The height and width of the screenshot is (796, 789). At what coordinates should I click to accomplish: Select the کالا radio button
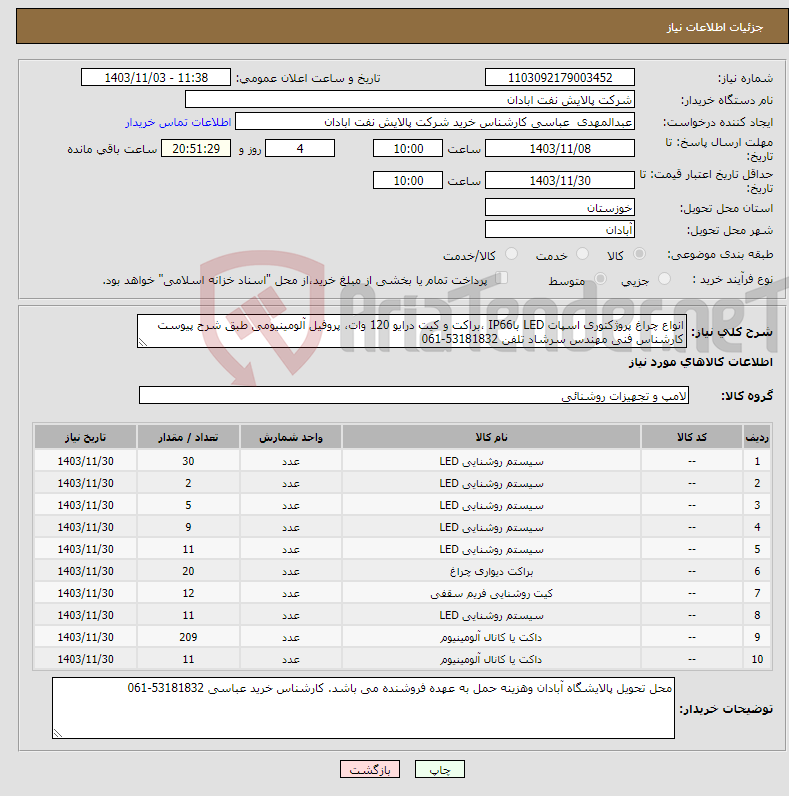[640, 254]
